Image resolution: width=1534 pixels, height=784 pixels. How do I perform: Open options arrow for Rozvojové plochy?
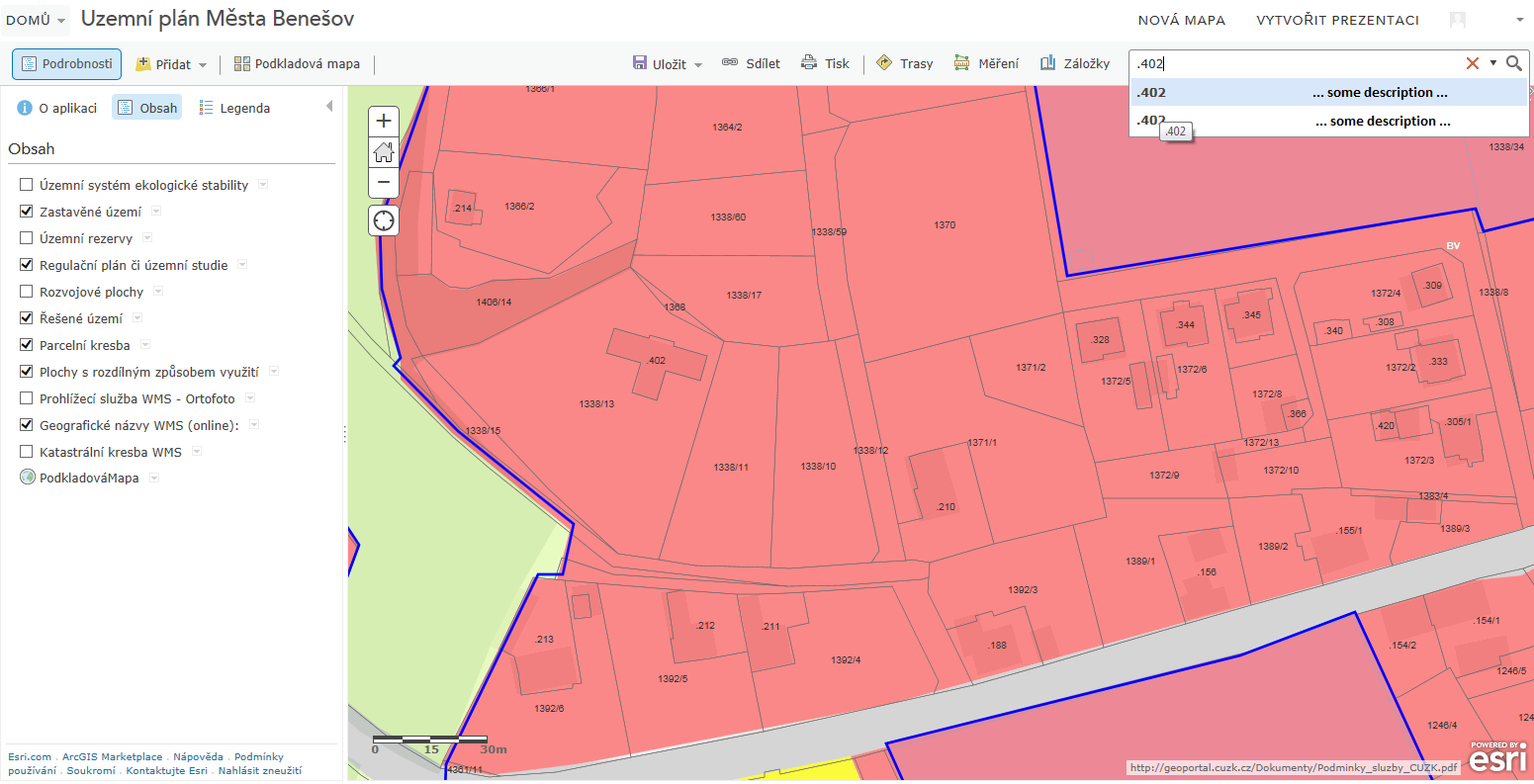tap(158, 292)
